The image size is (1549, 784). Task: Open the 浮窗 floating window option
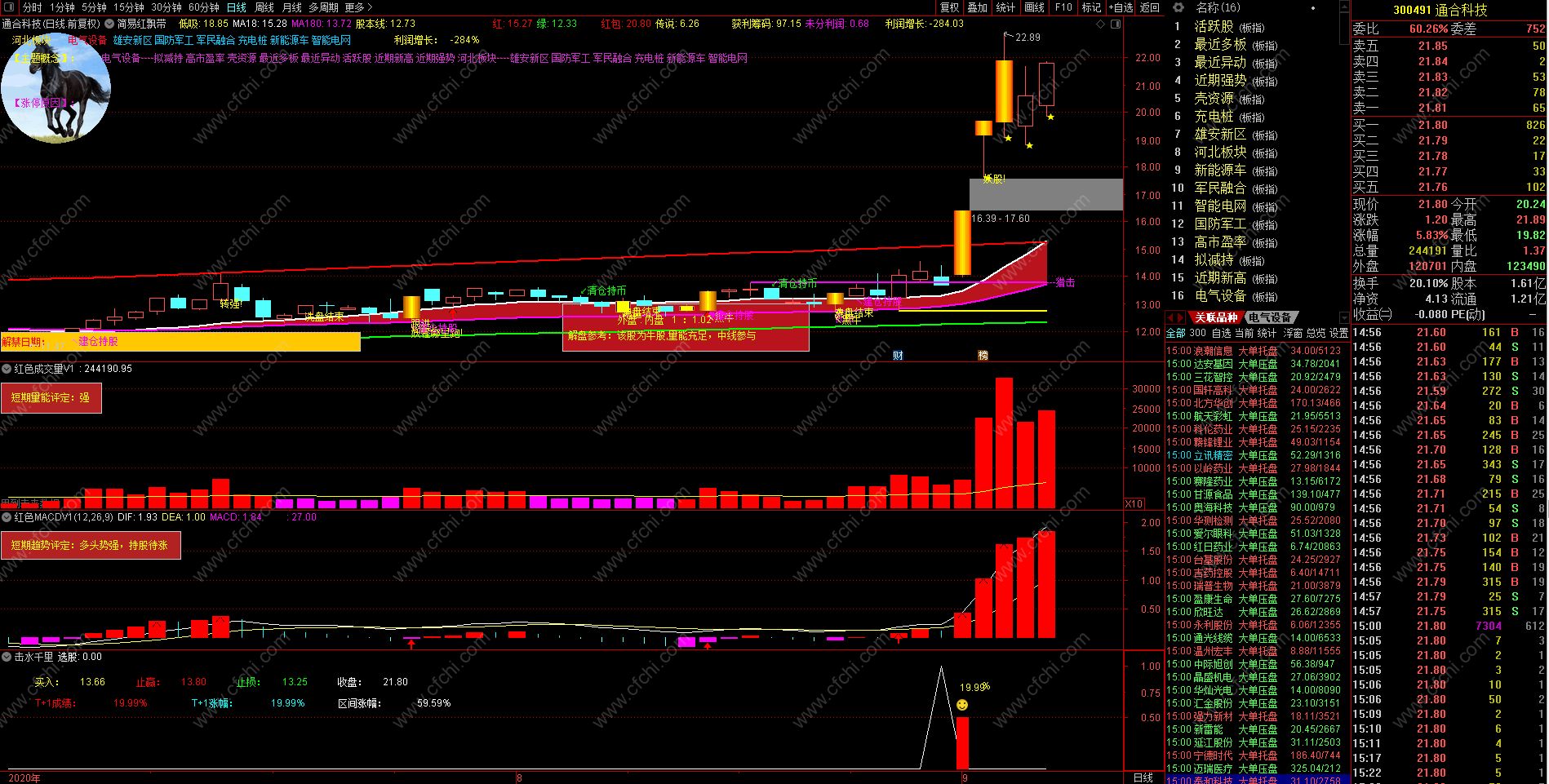coord(1293,333)
